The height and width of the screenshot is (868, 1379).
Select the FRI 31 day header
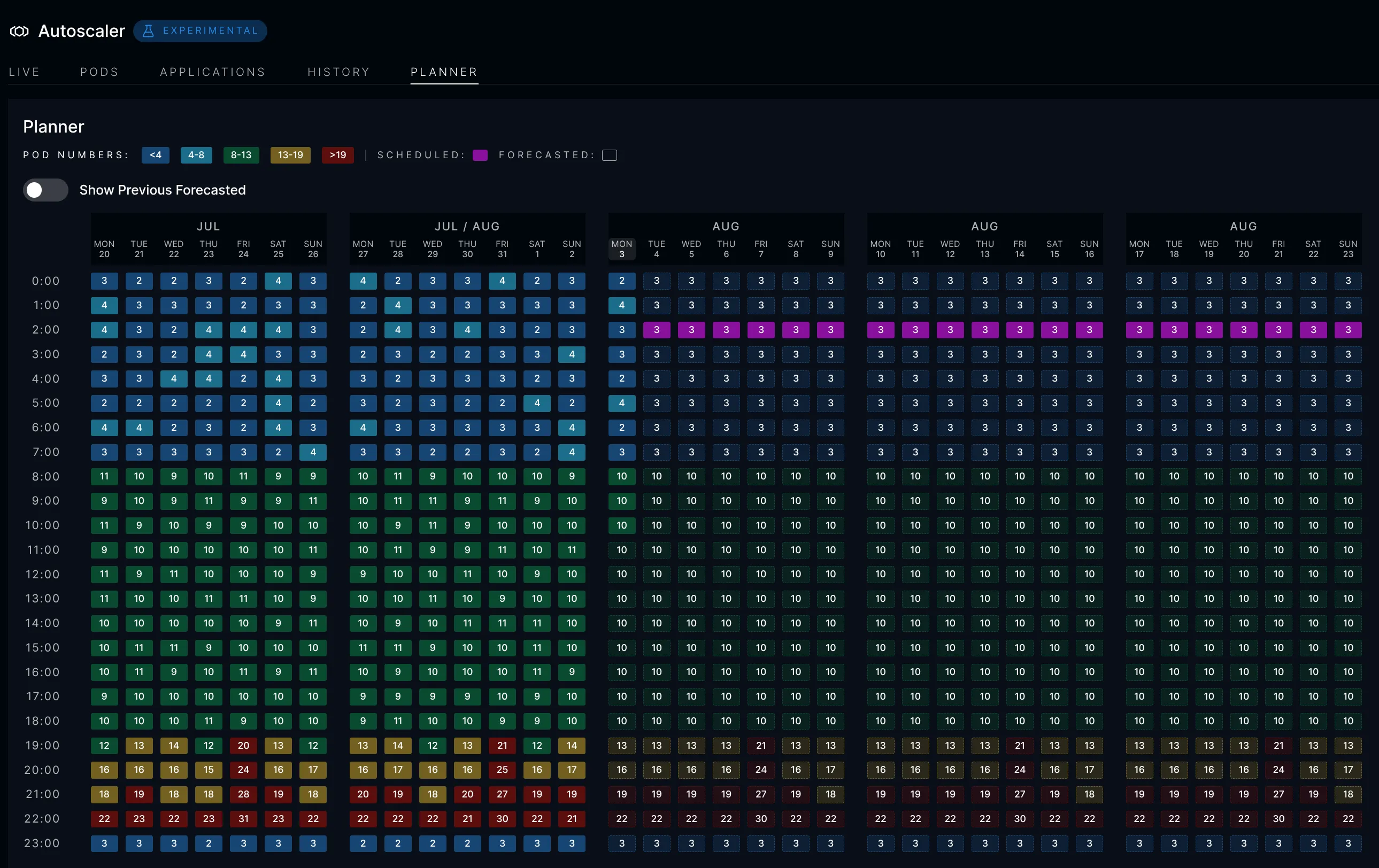coord(502,249)
